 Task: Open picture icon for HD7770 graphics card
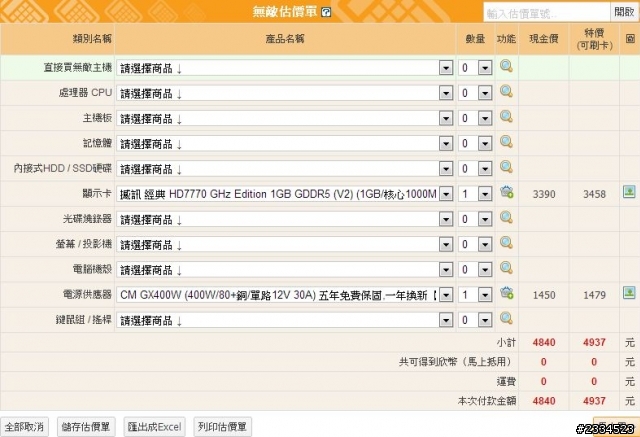(x=629, y=191)
